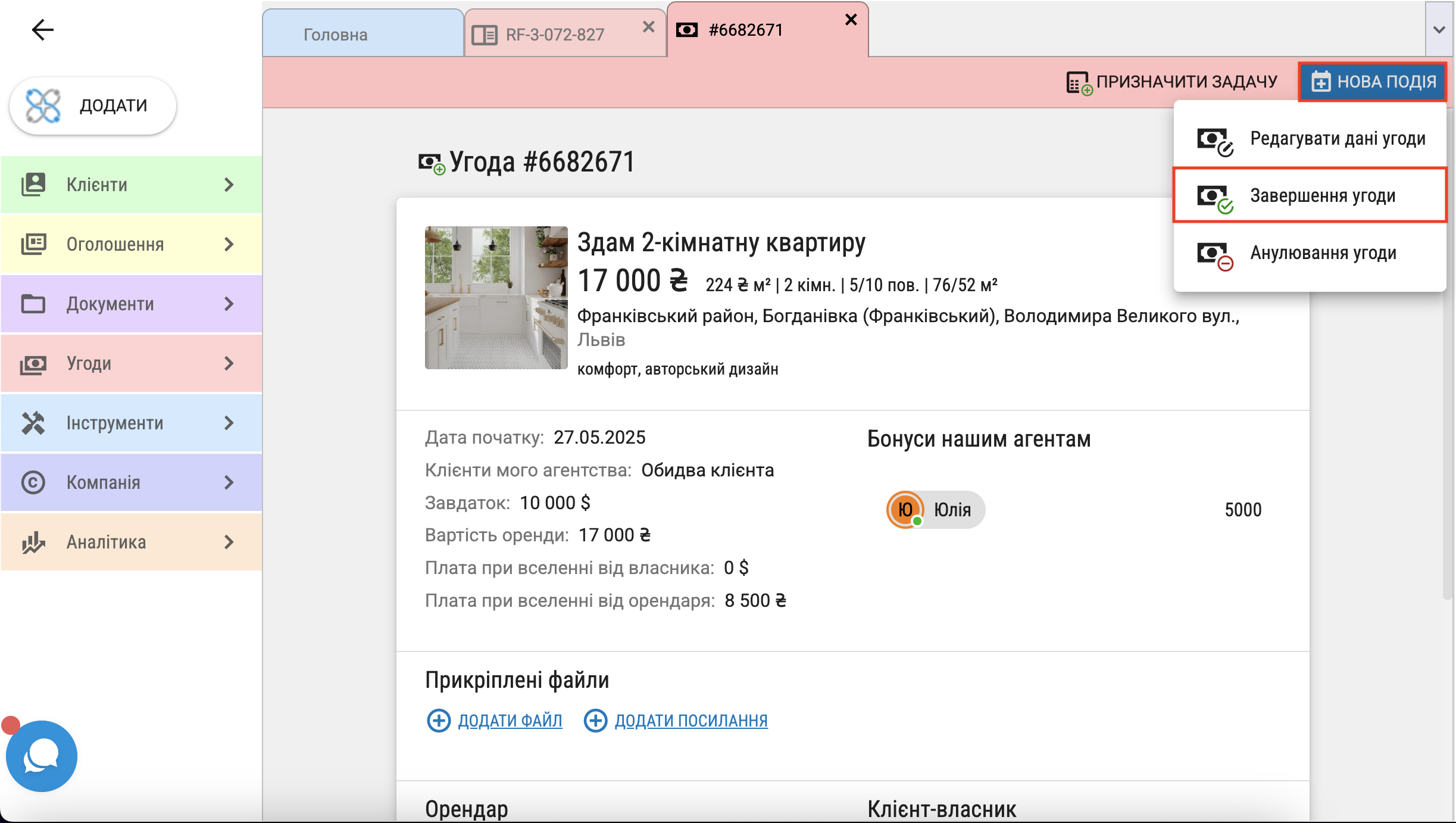Viewport: 1456px width, 823px height.
Task: Click the tenant fee value 8 500 ₴
Action: (x=755, y=600)
